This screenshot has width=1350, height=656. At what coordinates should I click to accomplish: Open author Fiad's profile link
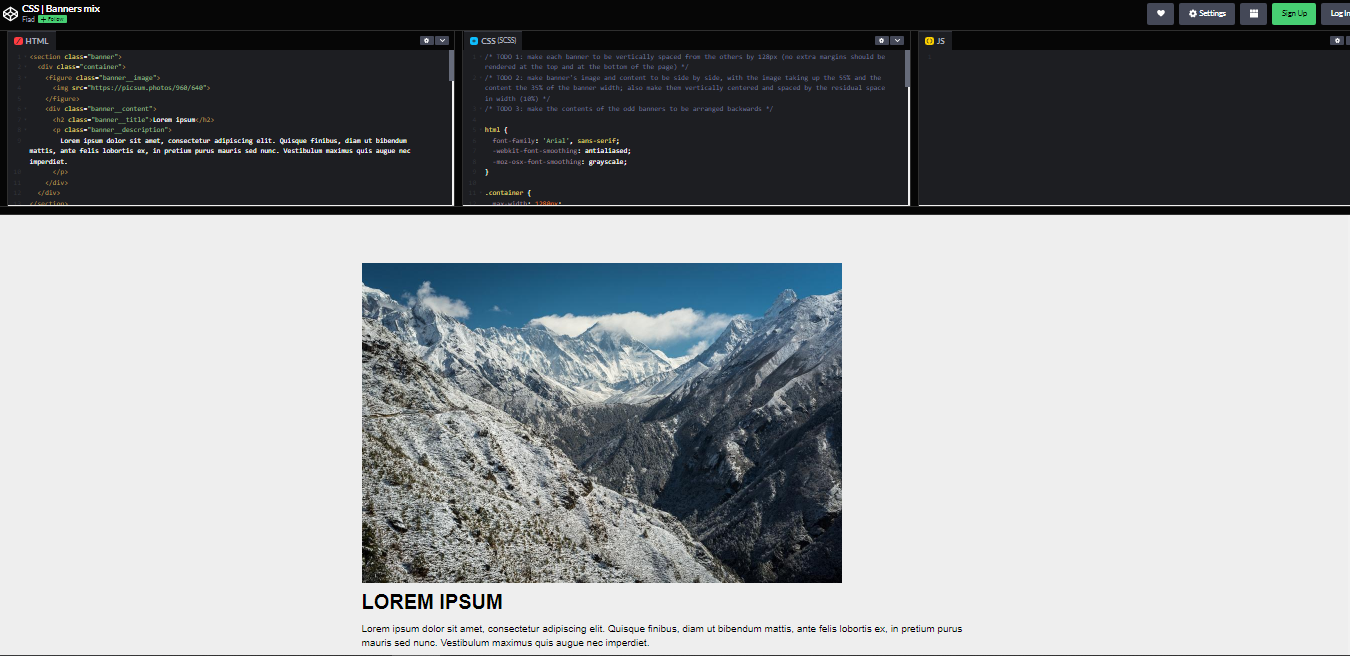tap(28, 19)
